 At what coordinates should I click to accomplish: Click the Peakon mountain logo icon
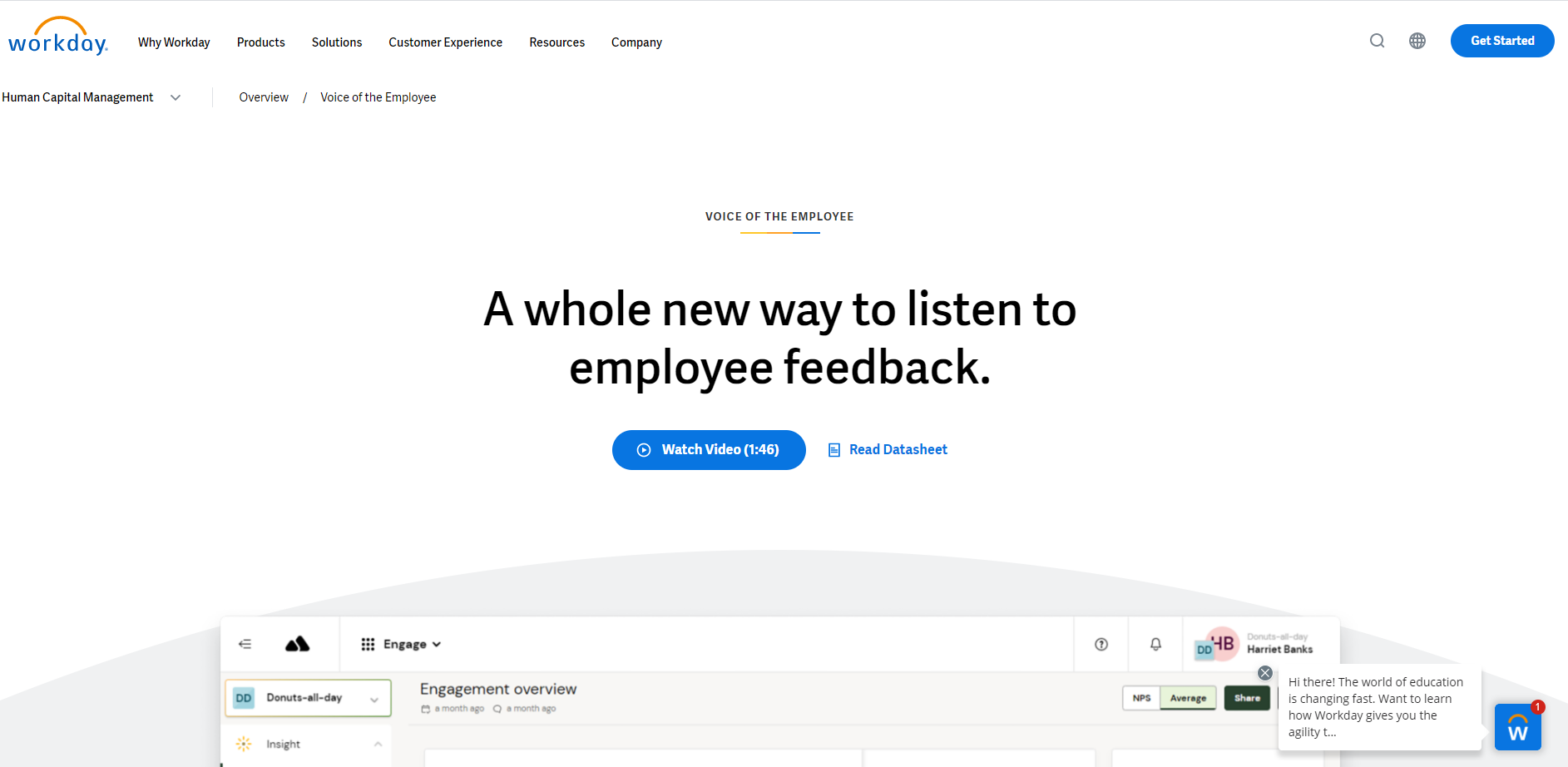(297, 644)
